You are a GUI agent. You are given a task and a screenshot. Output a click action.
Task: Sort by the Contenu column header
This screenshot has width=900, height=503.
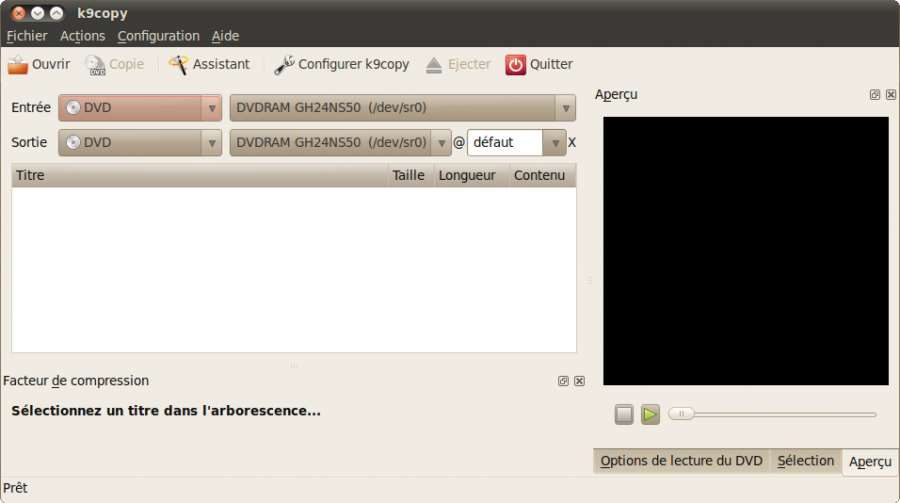click(x=542, y=175)
